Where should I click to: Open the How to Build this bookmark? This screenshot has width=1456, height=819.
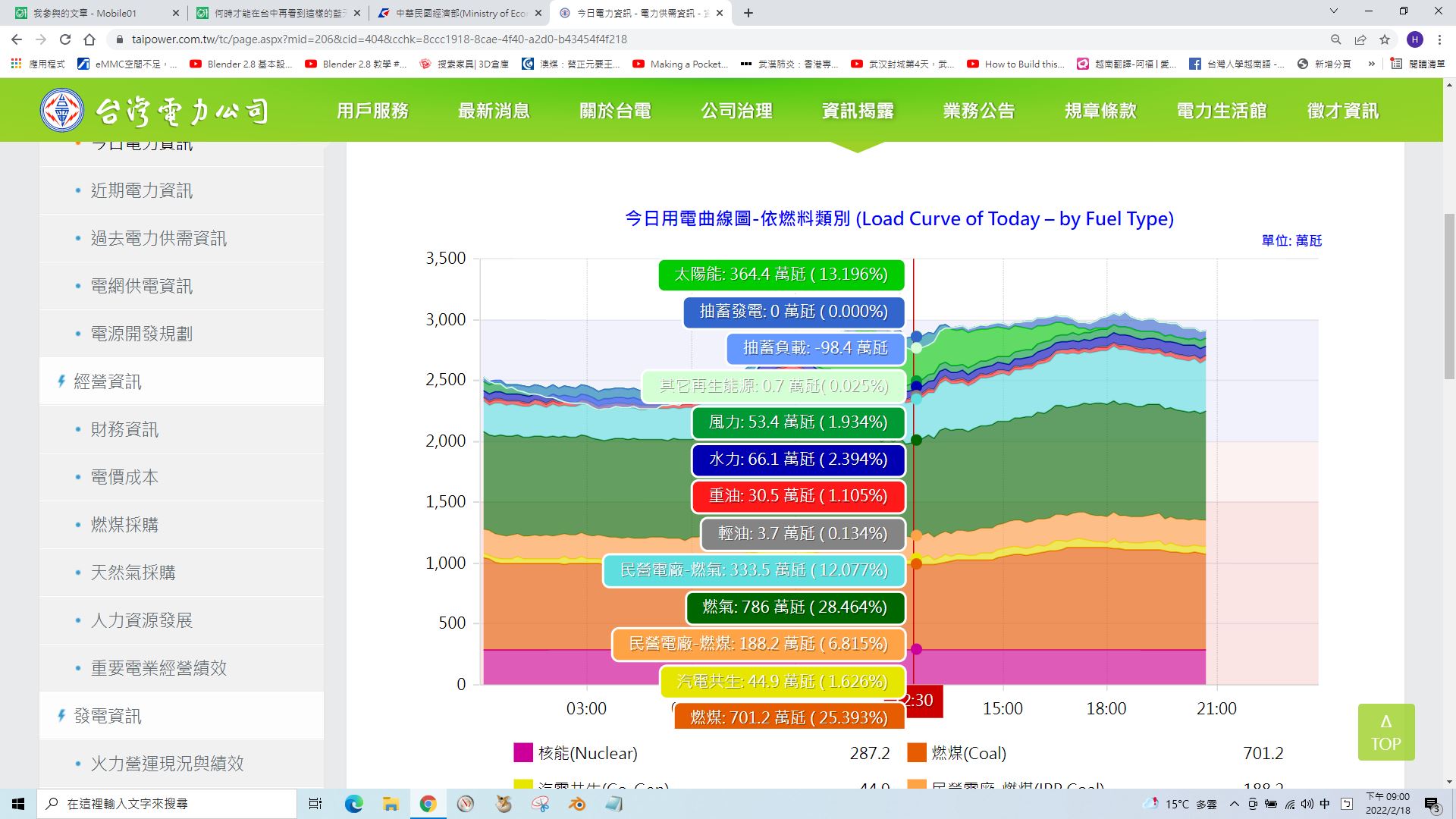(x=1015, y=64)
